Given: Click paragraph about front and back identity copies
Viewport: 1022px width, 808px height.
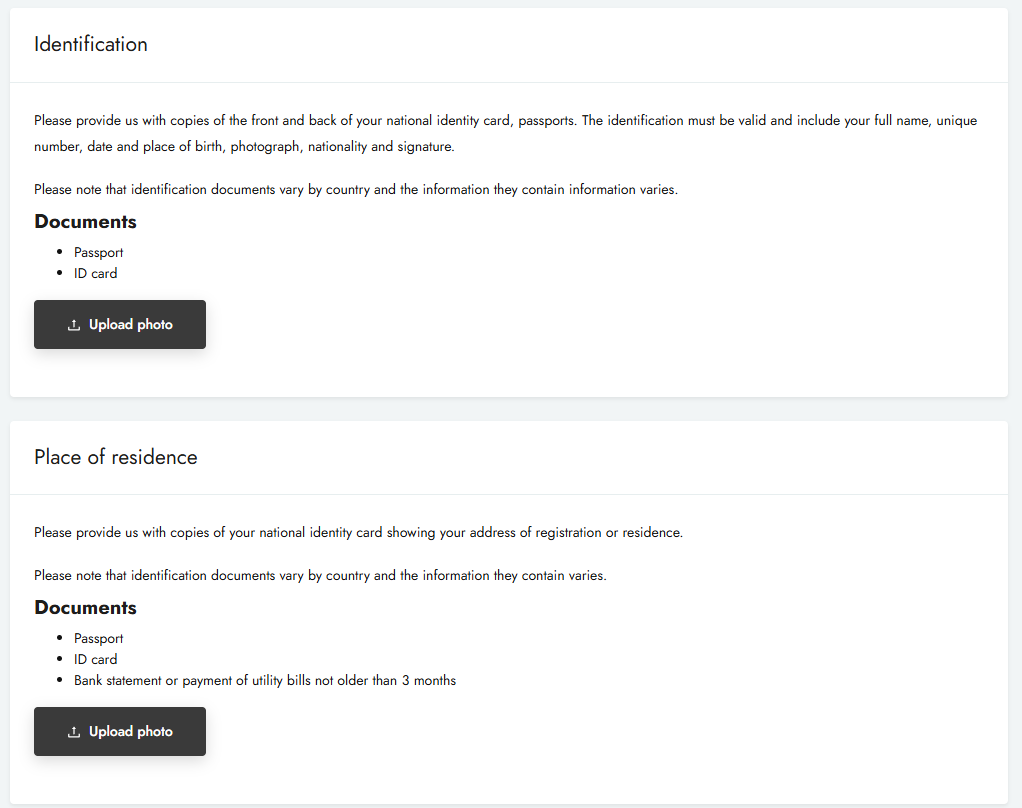Looking at the screenshot, I should [x=505, y=133].
